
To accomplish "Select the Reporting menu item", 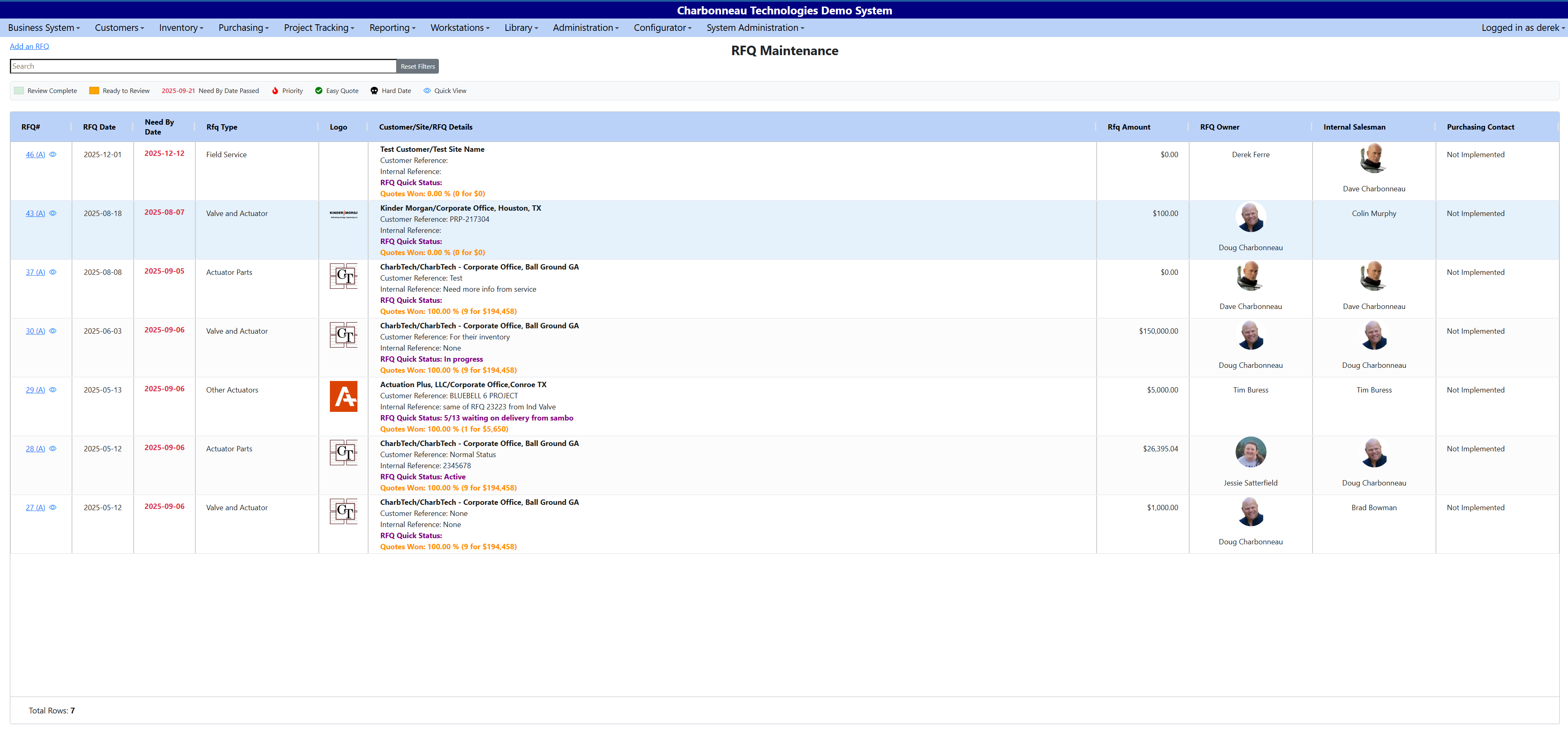I will [x=392, y=28].
